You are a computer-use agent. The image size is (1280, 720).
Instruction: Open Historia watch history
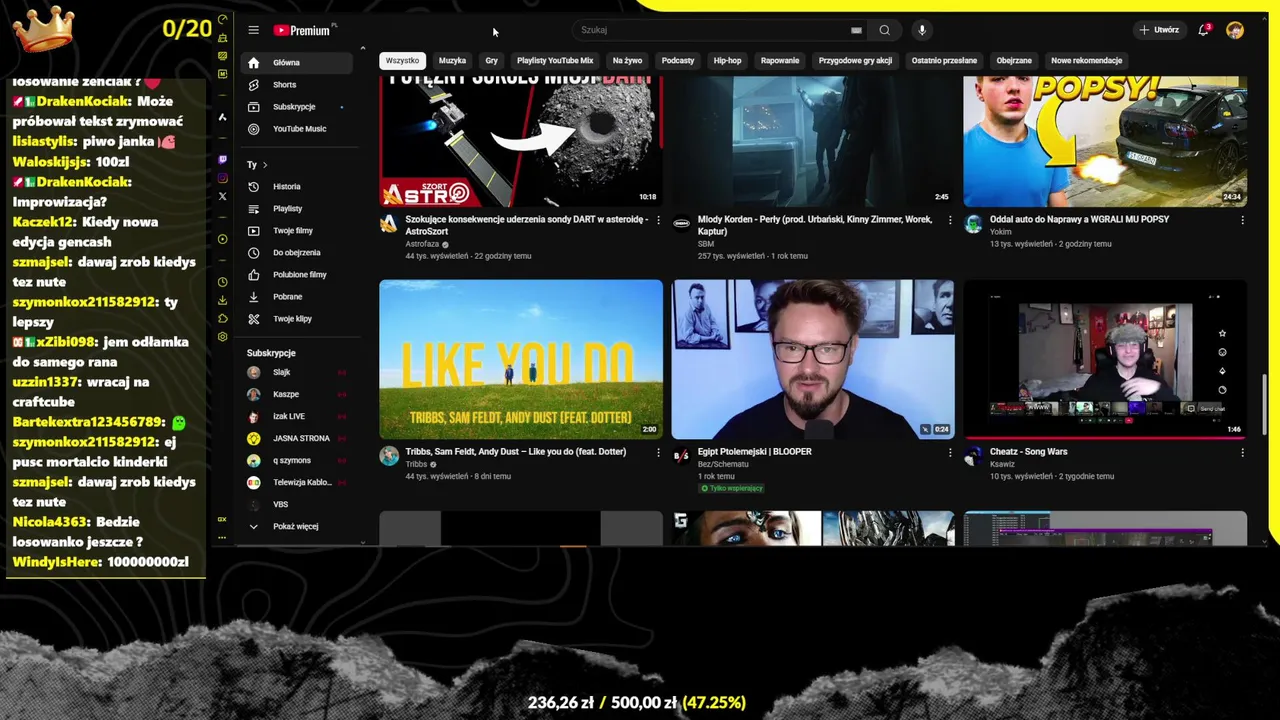(296, 187)
